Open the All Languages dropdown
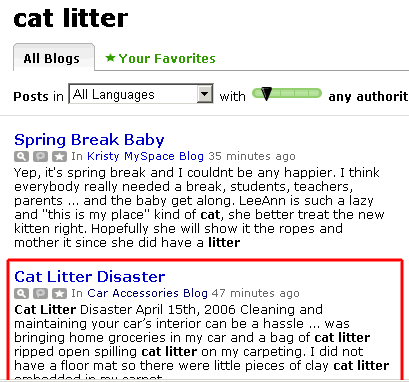 [141, 94]
